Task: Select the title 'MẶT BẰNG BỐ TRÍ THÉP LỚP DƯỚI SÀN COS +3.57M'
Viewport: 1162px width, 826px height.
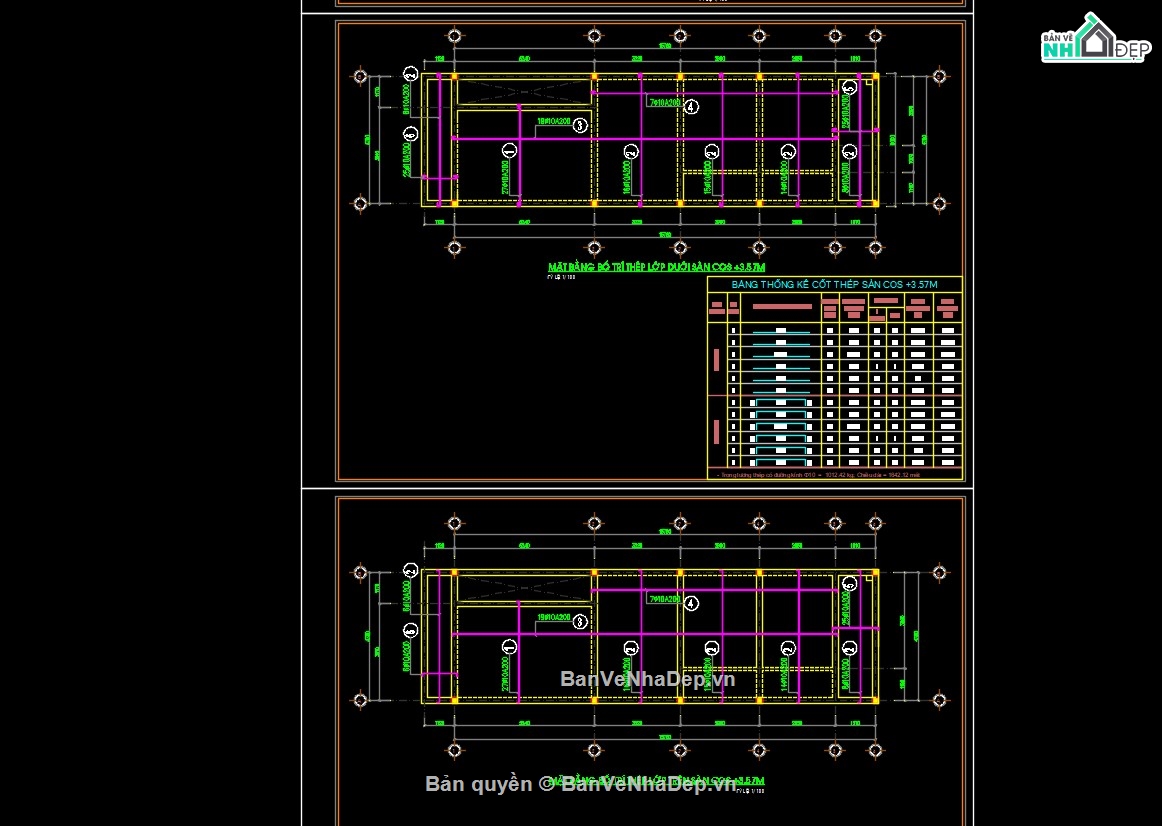Action: 656,267
